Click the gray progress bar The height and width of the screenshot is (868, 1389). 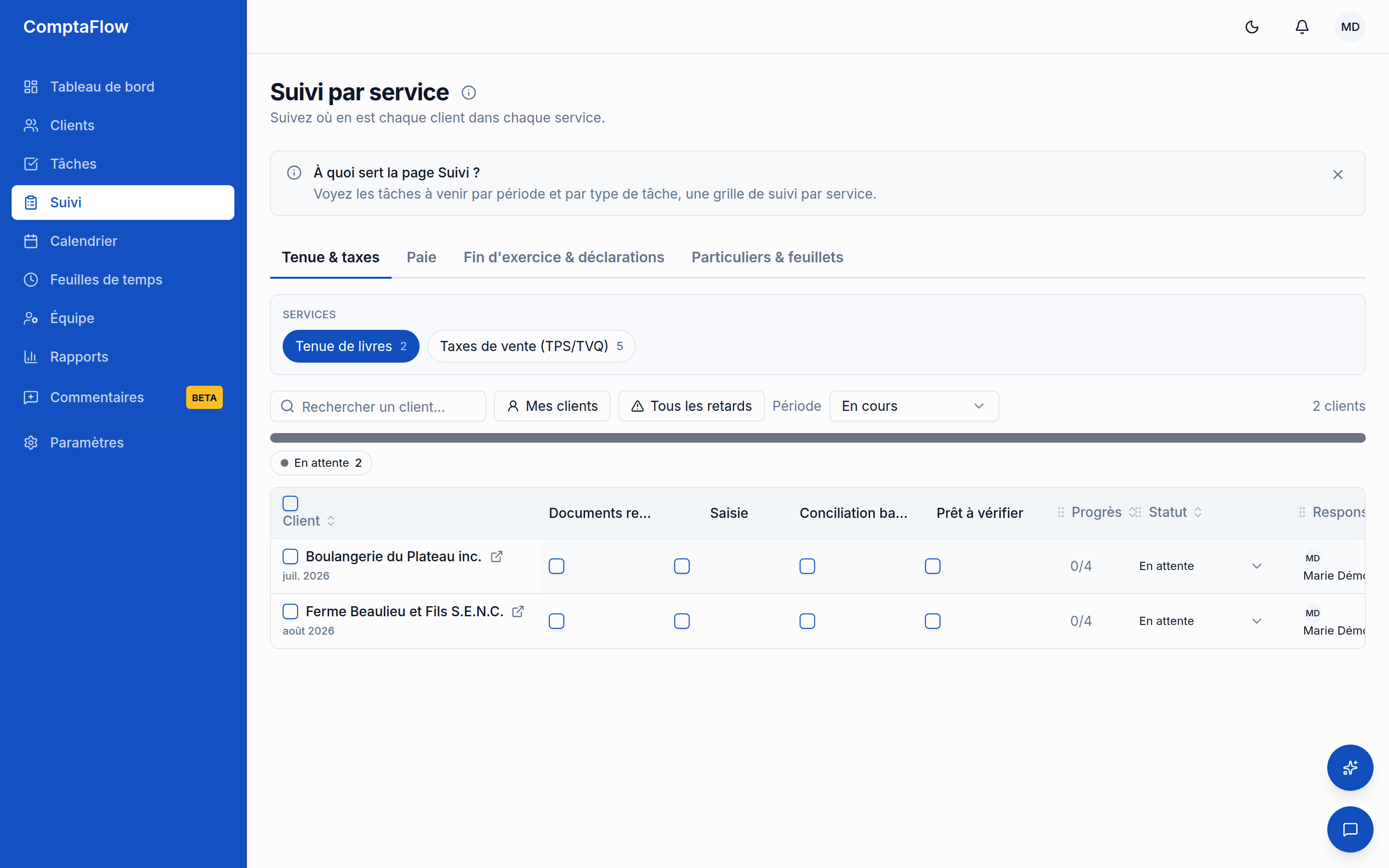pos(817,438)
